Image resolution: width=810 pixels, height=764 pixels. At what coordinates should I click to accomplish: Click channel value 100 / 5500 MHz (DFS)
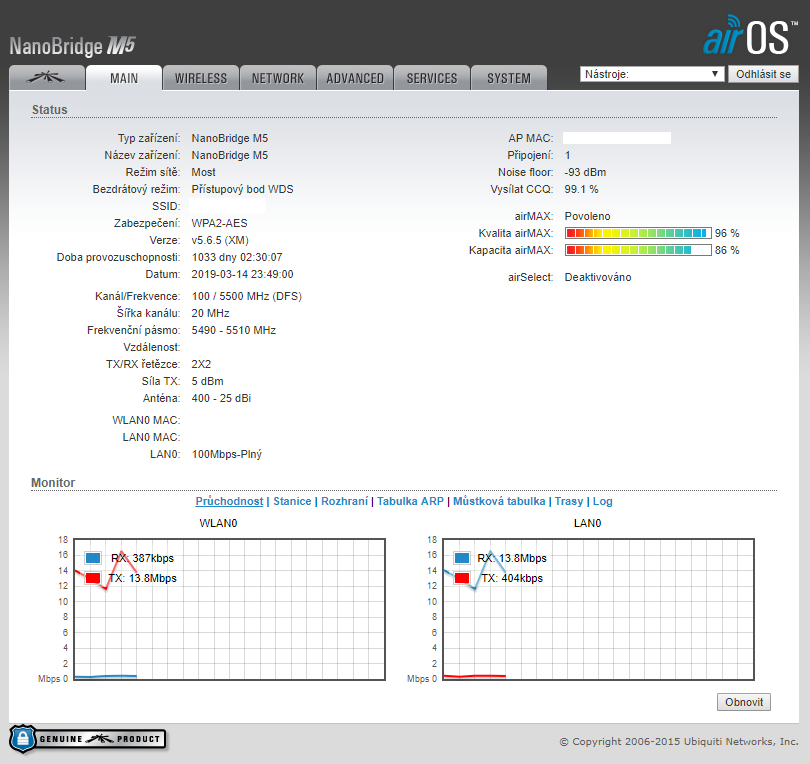(x=247, y=296)
